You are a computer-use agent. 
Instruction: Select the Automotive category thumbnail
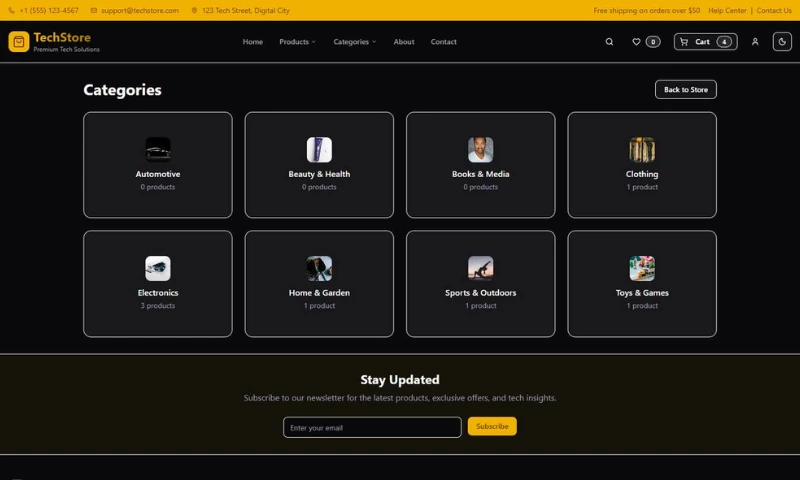click(158, 150)
